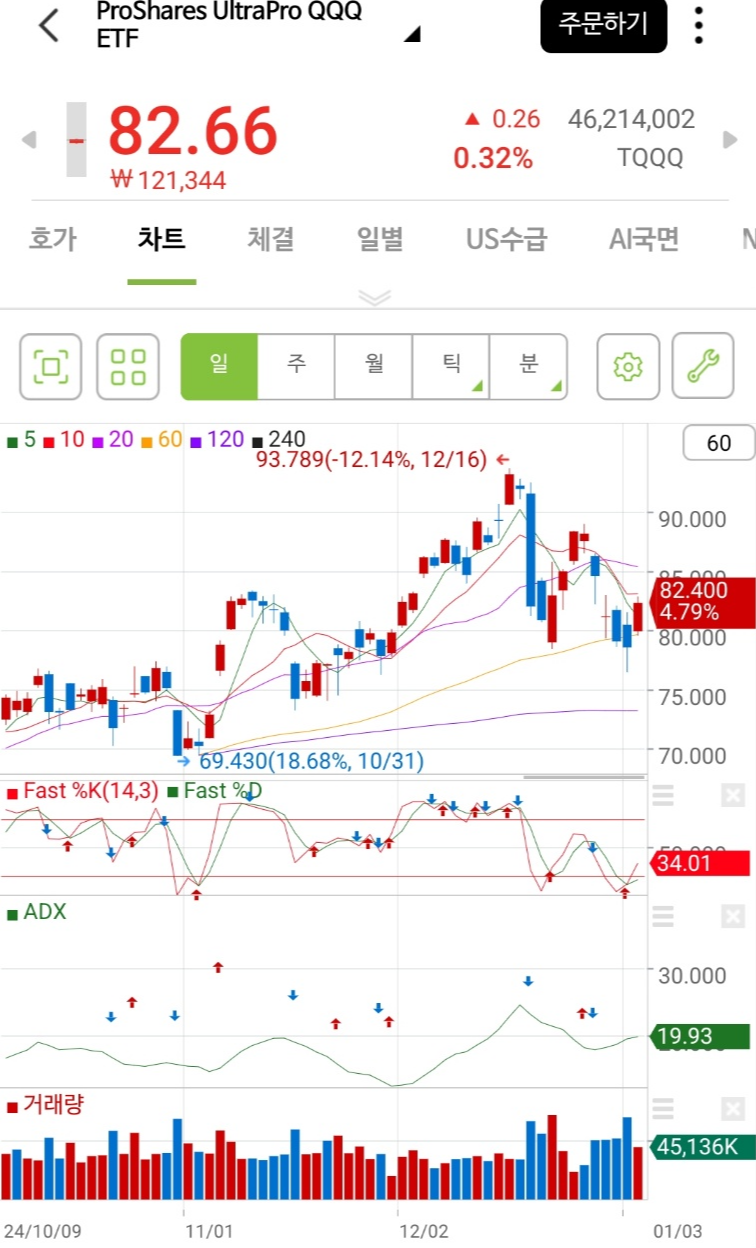This screenshot has width=756, height=1248.
Task: Tap the 5-day moving average legend
Action: (21, 439)
